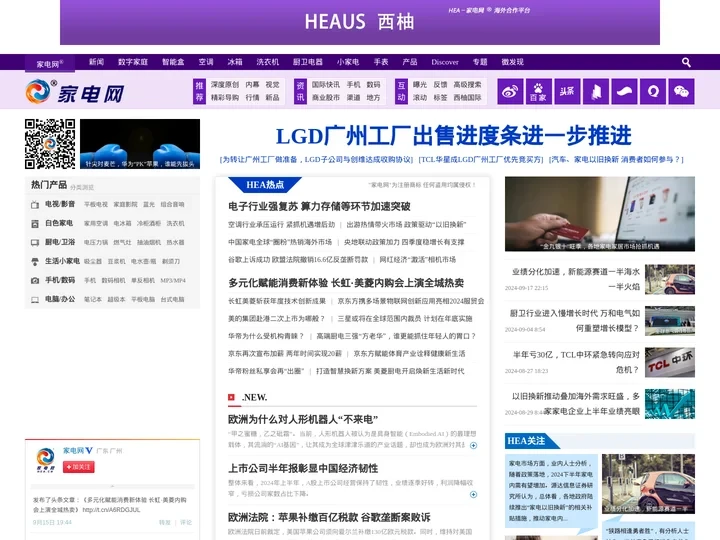This screenshot has height=540, width=720.
Task: Click the 西柚国际 link
Action: point(467,98)
